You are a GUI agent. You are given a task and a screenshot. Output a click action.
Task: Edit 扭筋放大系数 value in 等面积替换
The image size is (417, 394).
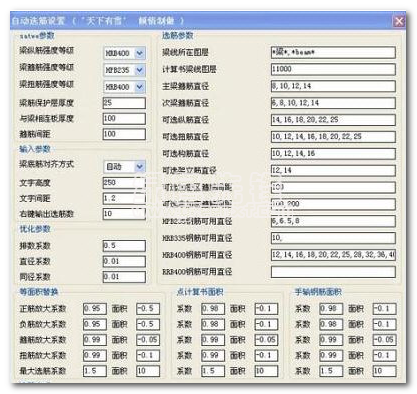click(95, 355)
